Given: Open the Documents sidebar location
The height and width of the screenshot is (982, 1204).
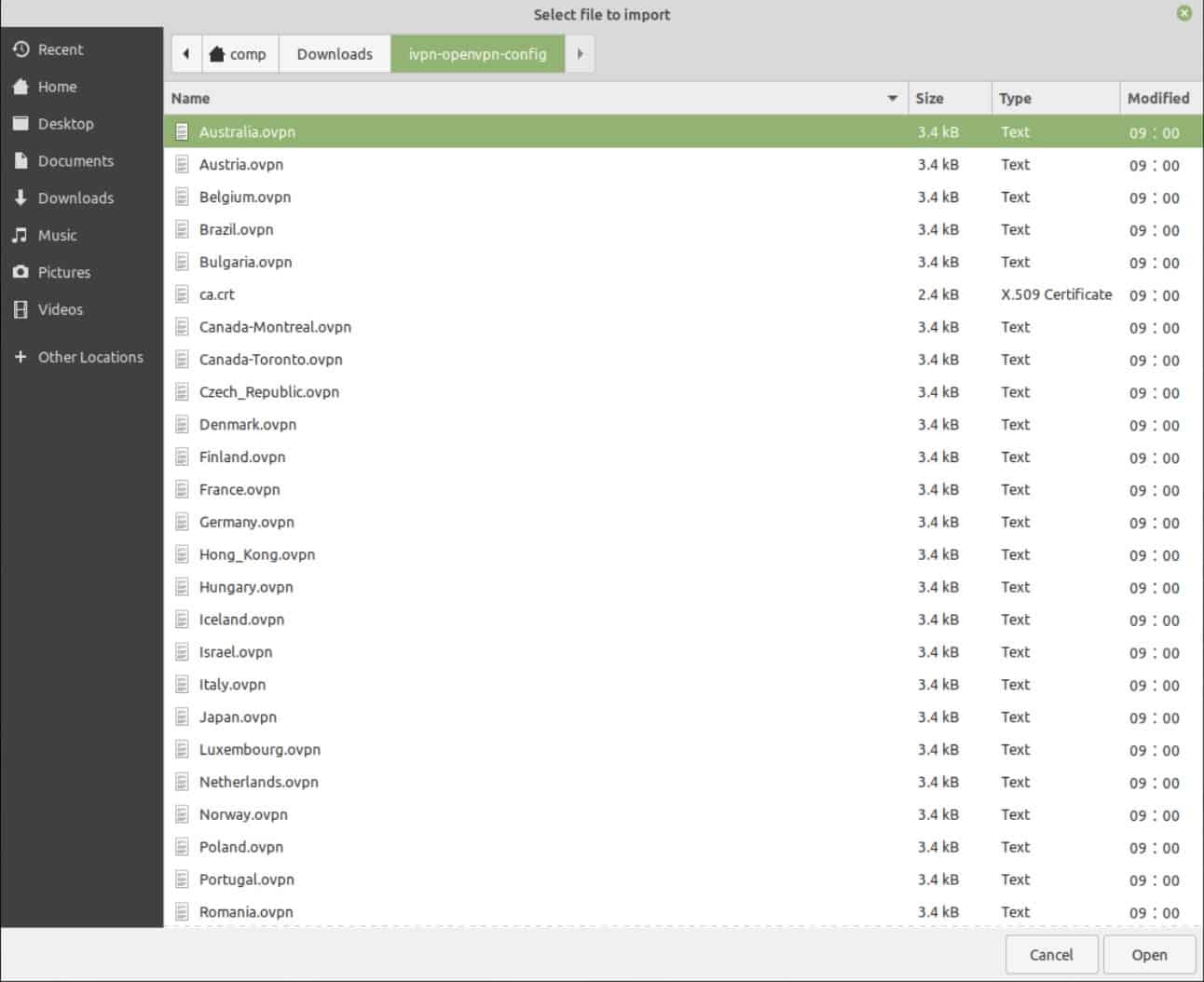Looking at the screenshot, I should pos(81,161).
